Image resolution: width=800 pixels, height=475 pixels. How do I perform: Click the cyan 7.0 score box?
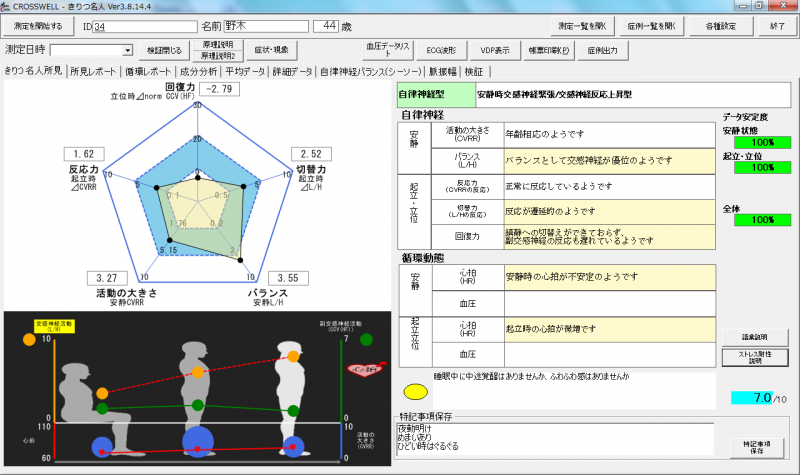[x=751, y=397]
